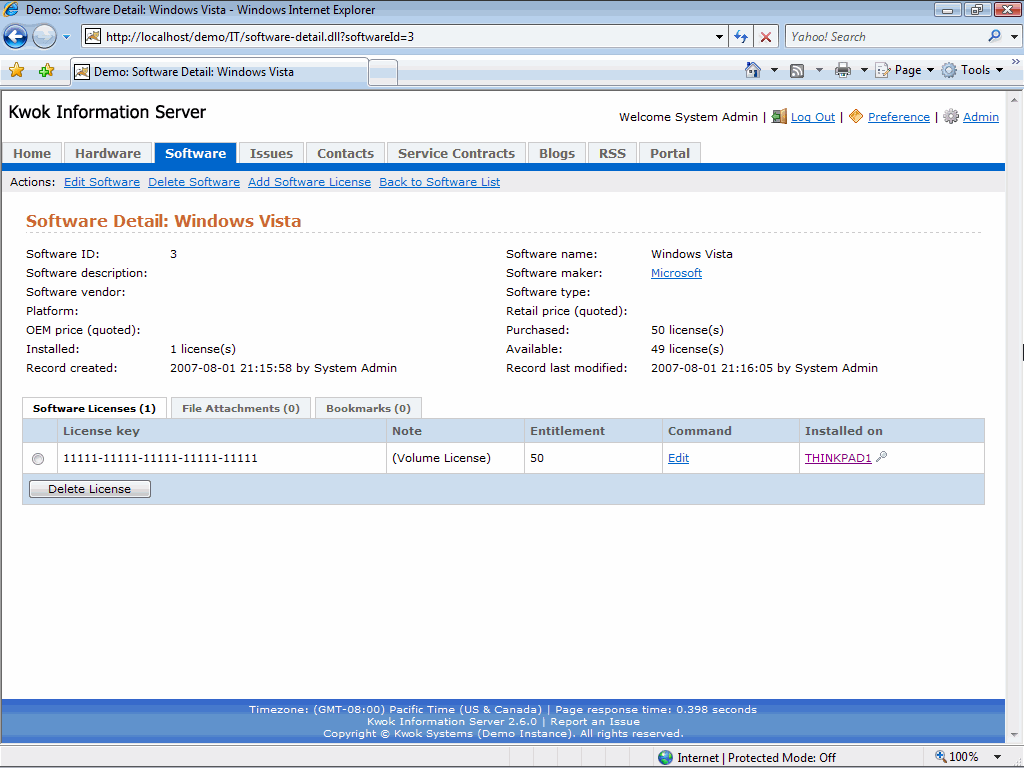Click the Add to Favorites star icon
Image resolution: width=1024 pixels, height=768 pixels.
pos(46,71)
